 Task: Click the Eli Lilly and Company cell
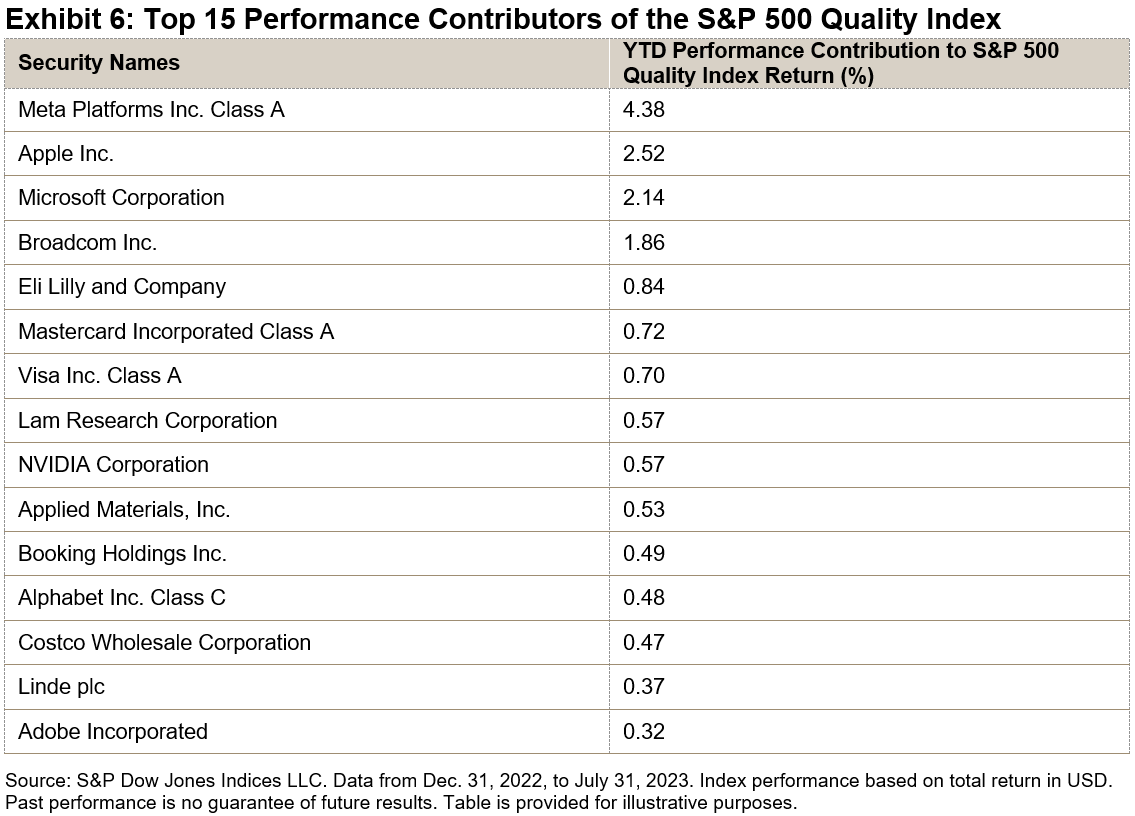coord(122,287)
